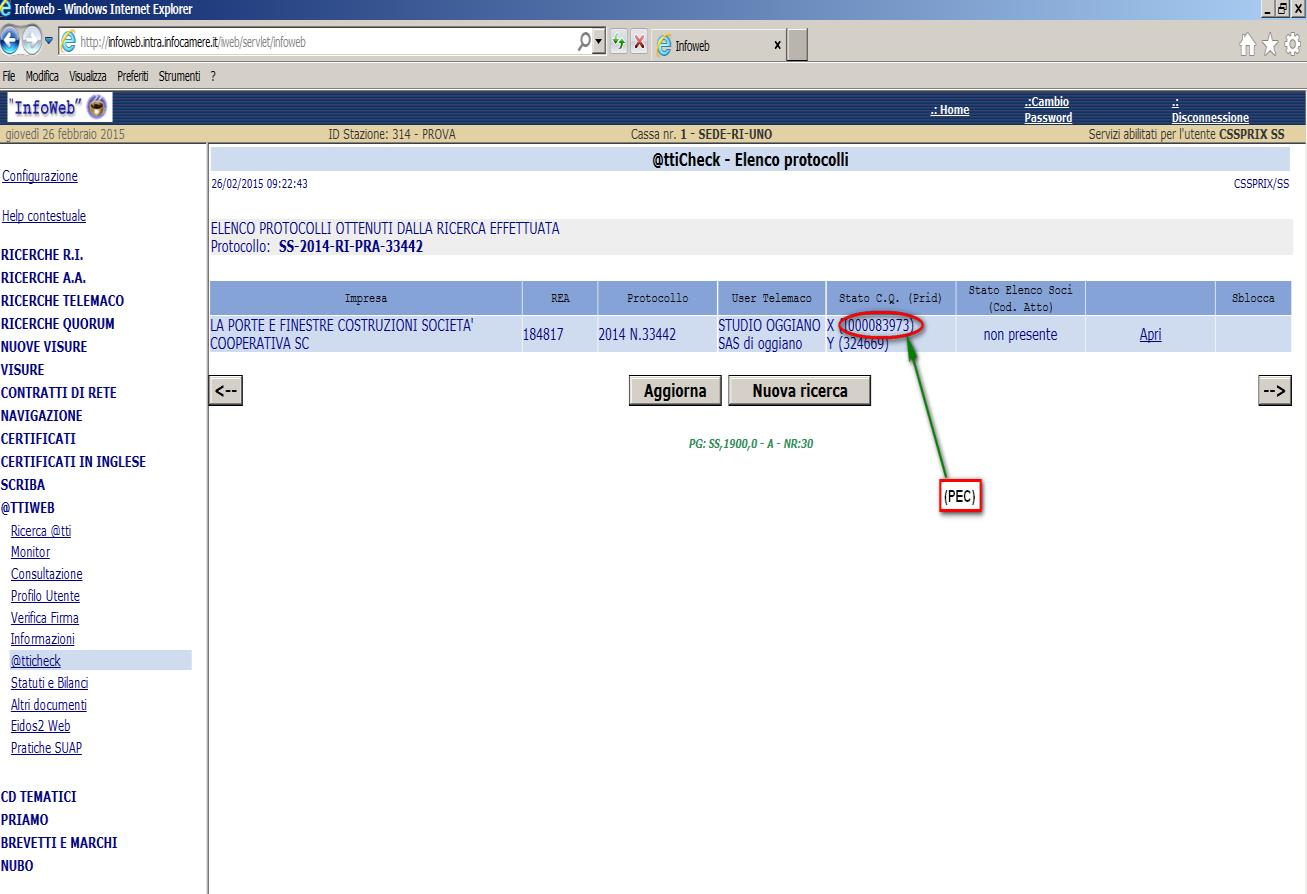Viewport: 1307px width, 894px height.
Task: Open the Cambio Password link
Action: (1048, 110)
